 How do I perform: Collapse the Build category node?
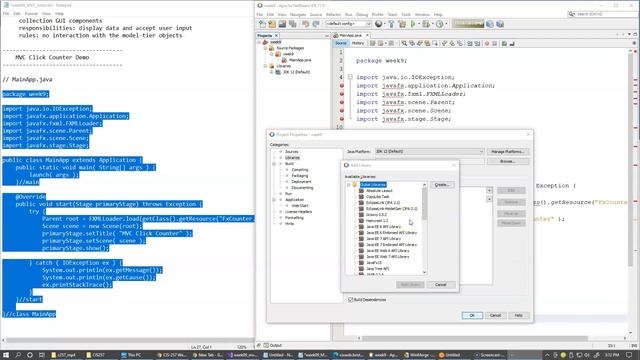click(x=275, y=164)
